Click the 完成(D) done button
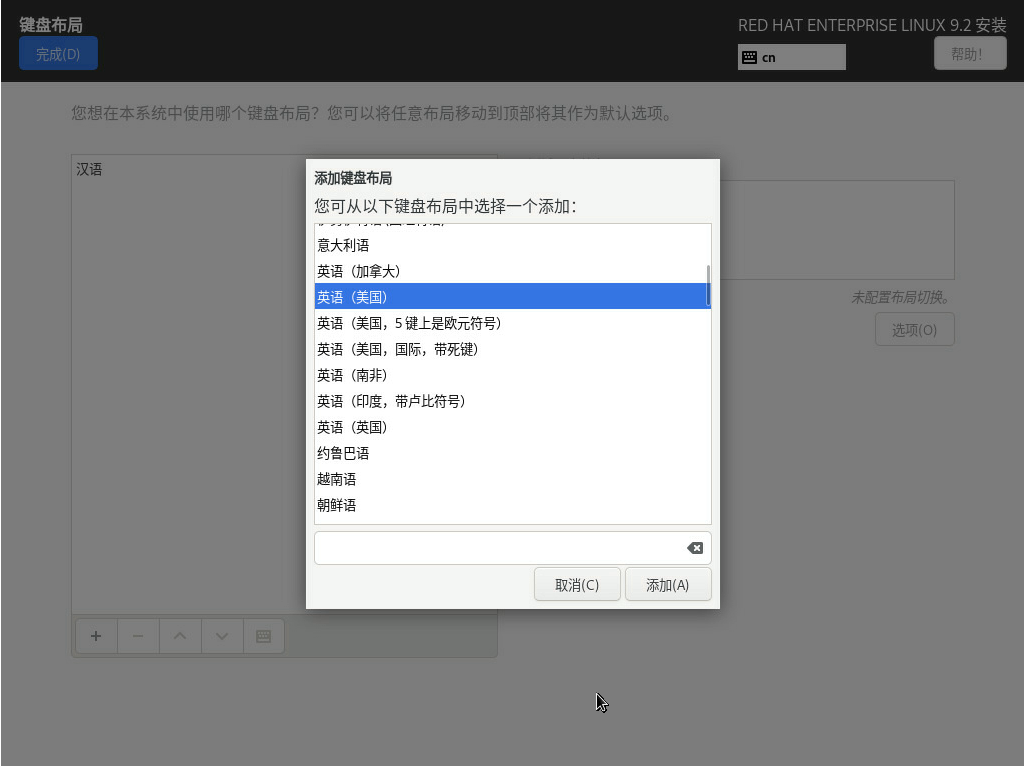 tap(58, 53)
